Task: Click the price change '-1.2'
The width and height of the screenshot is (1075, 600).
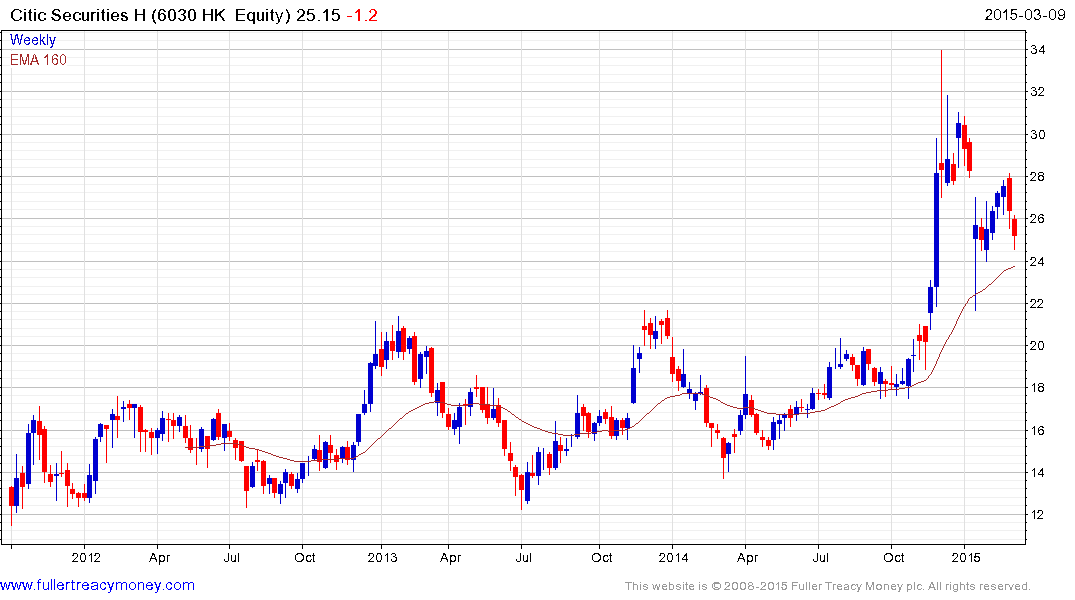Action: click(362, 15)
